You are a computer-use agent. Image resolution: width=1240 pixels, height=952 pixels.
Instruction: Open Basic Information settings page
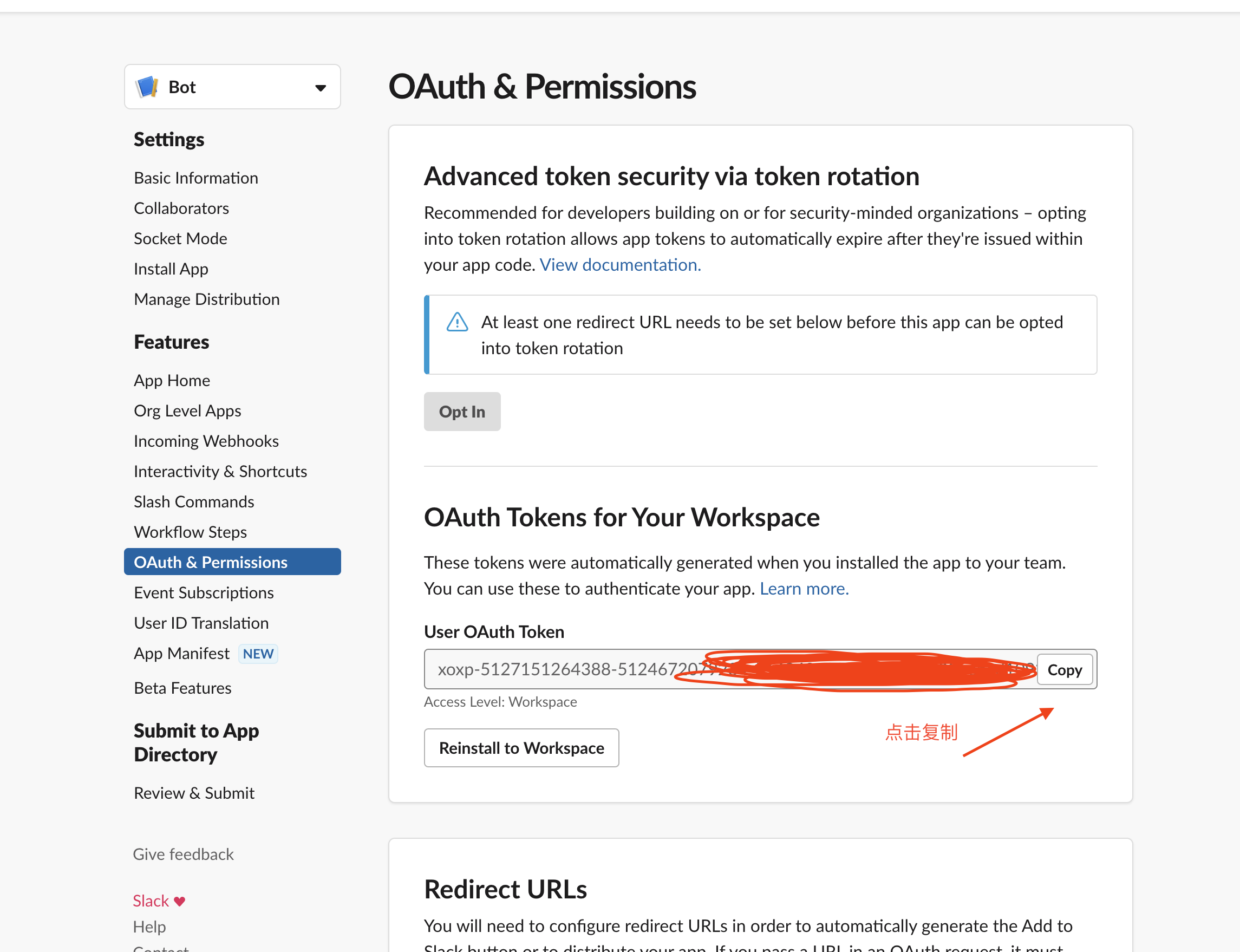tap(195, 178)
